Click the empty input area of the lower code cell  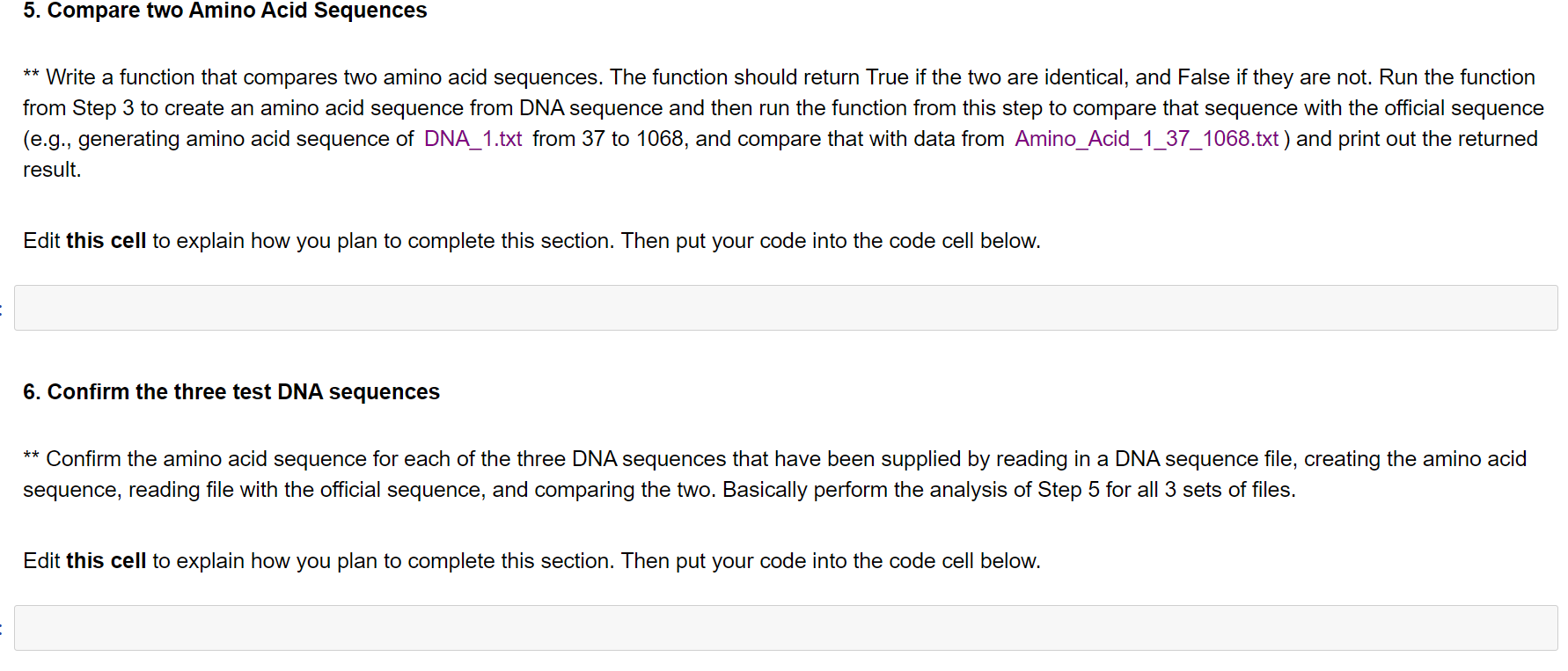(x=783, y=627)
